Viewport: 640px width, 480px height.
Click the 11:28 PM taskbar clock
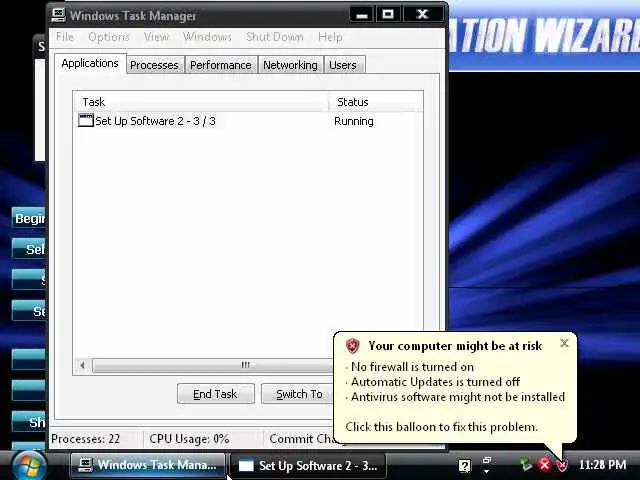(x=602, y=464)
